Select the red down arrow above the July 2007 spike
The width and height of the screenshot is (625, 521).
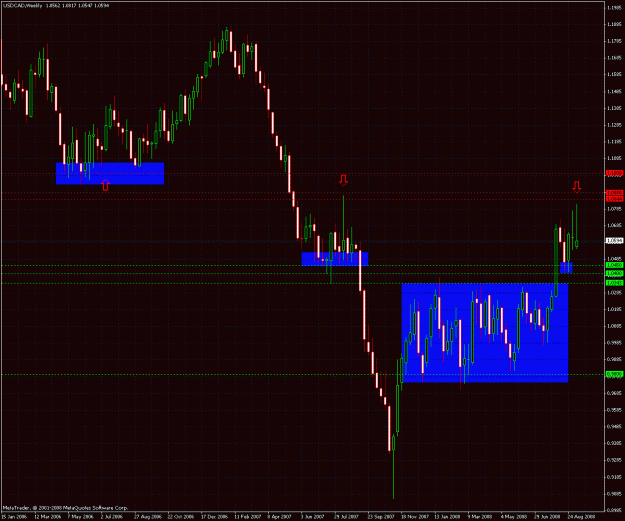(x=343, y=180)
